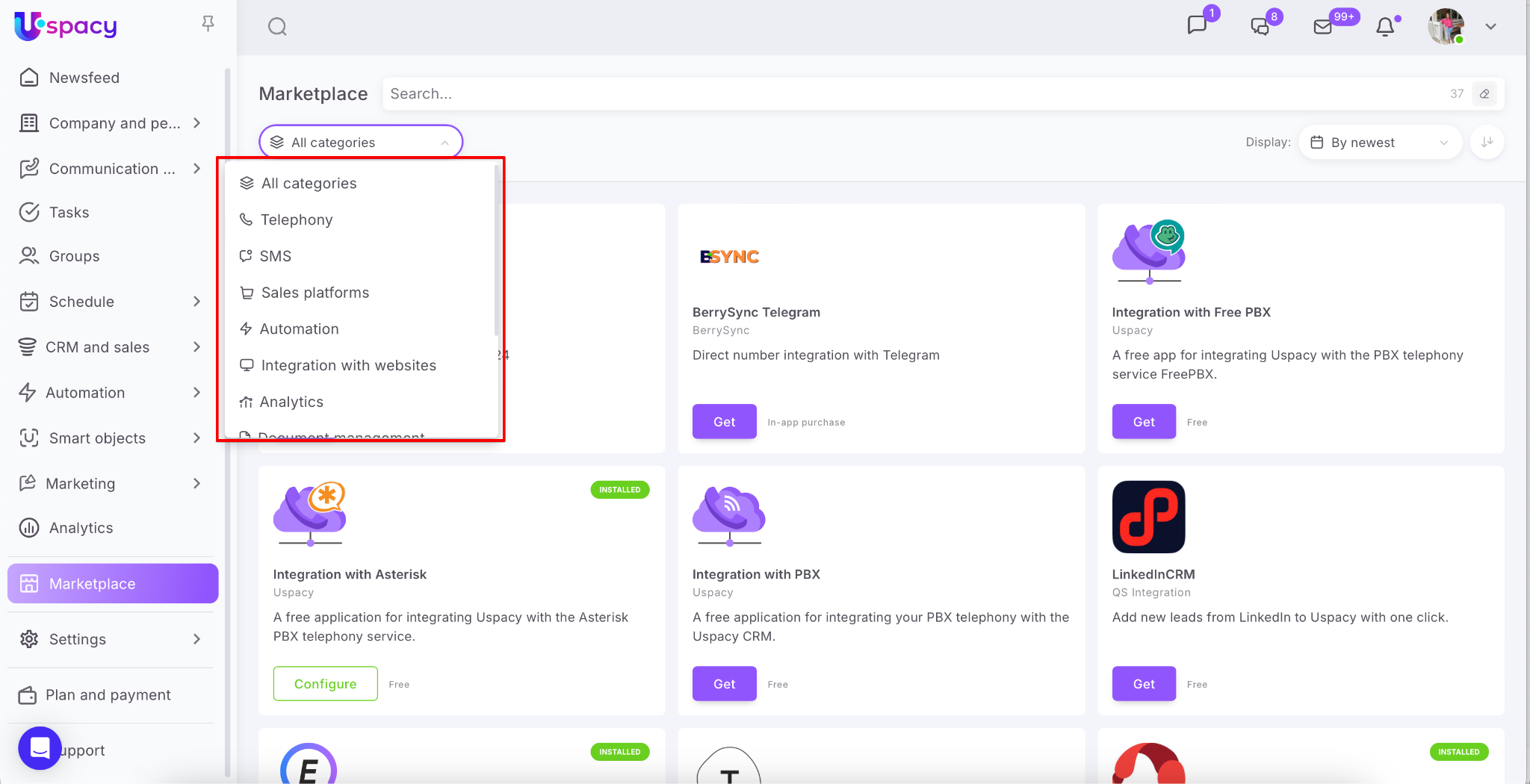
Task: Click the LinkedInCRM app logo
Action: (1148, 517)
